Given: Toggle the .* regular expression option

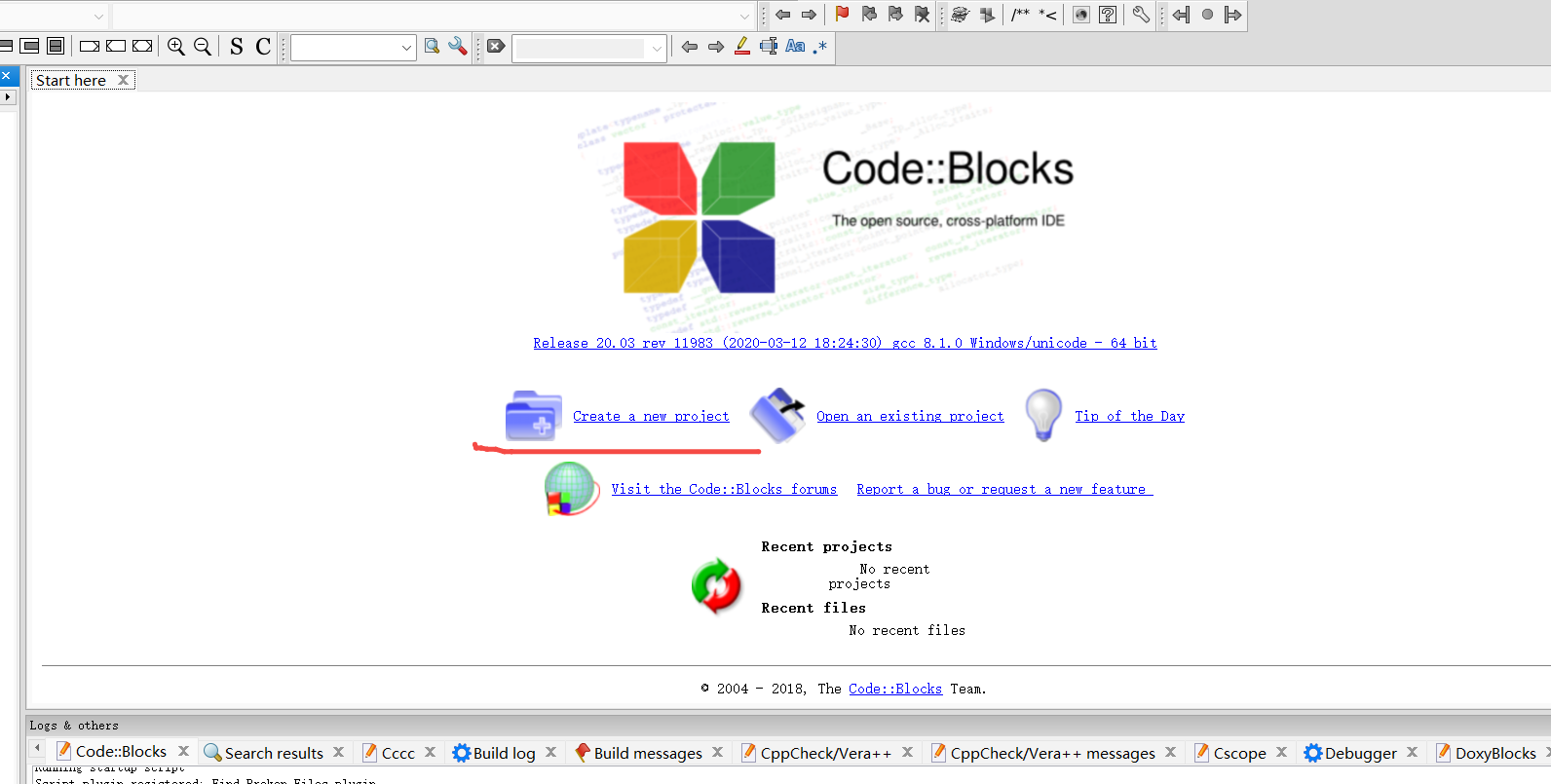Looking at the screenshot, I should 820,47.
